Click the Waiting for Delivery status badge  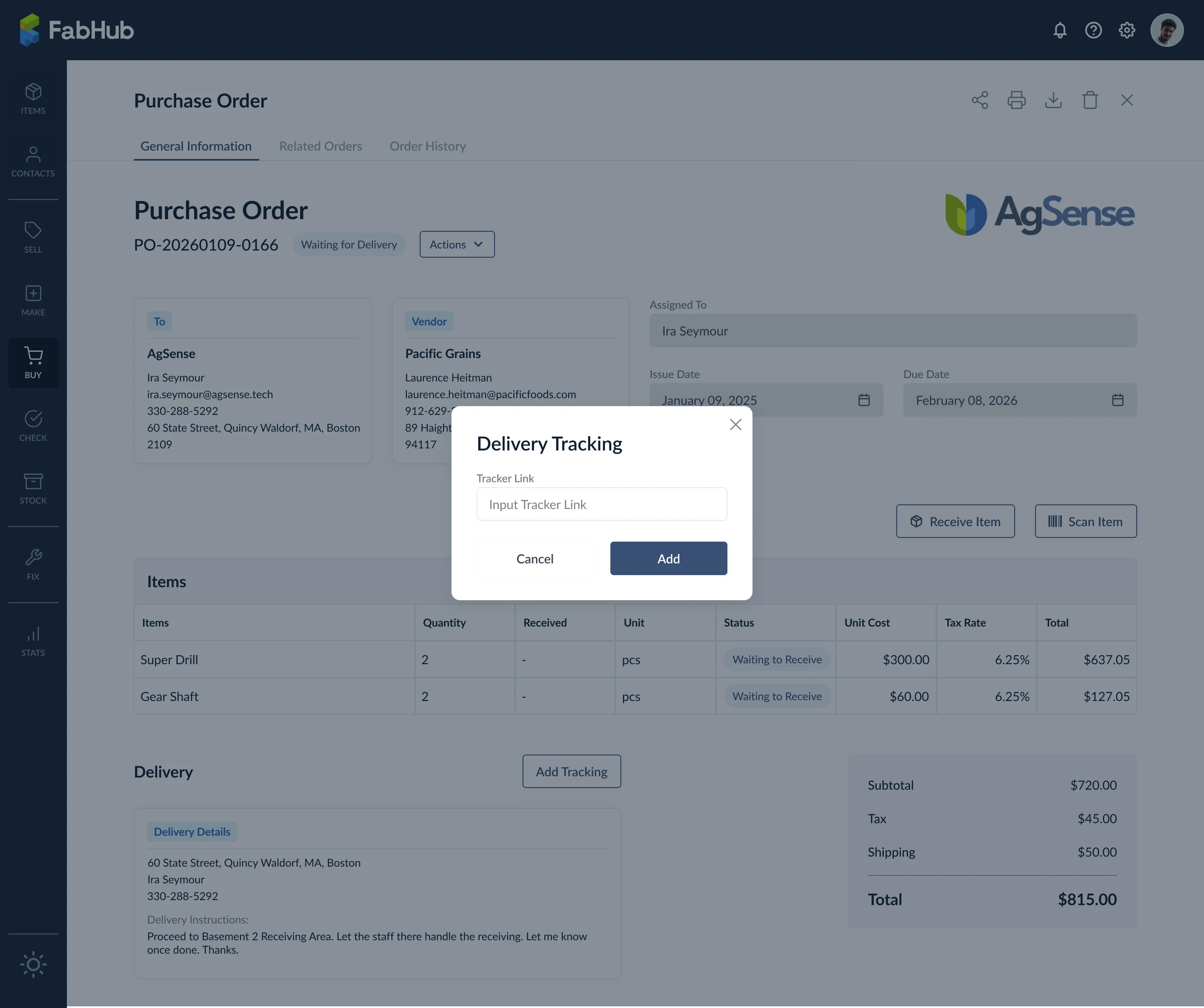349,244
